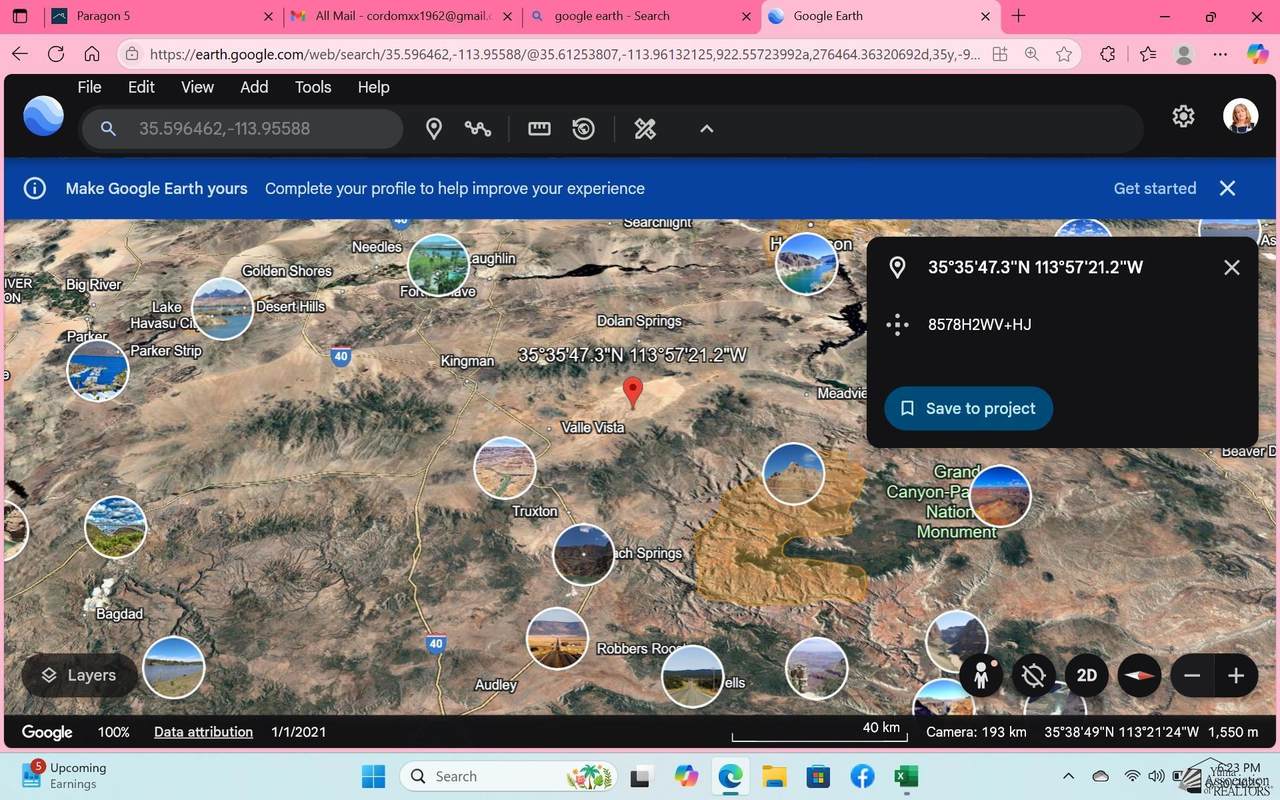Toggle the crossed-out rotation icon
The width and height of the screenshot is (1280, 800).
1034,676
